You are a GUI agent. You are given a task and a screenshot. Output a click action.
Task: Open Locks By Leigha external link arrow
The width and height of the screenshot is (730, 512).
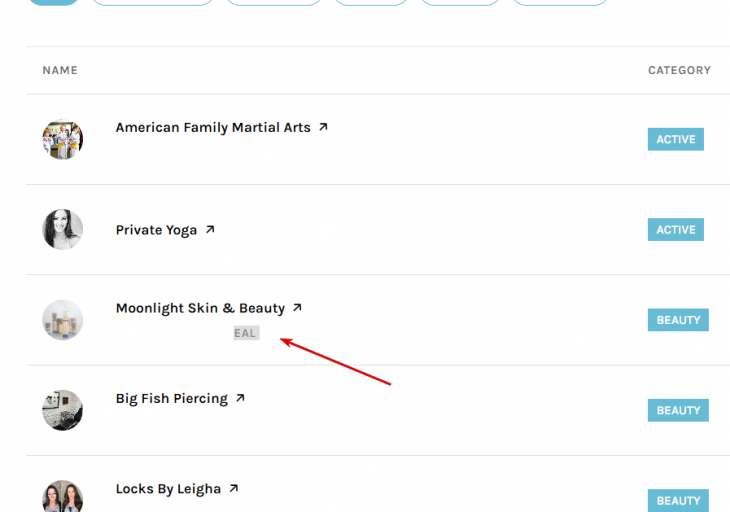[234, 488]
